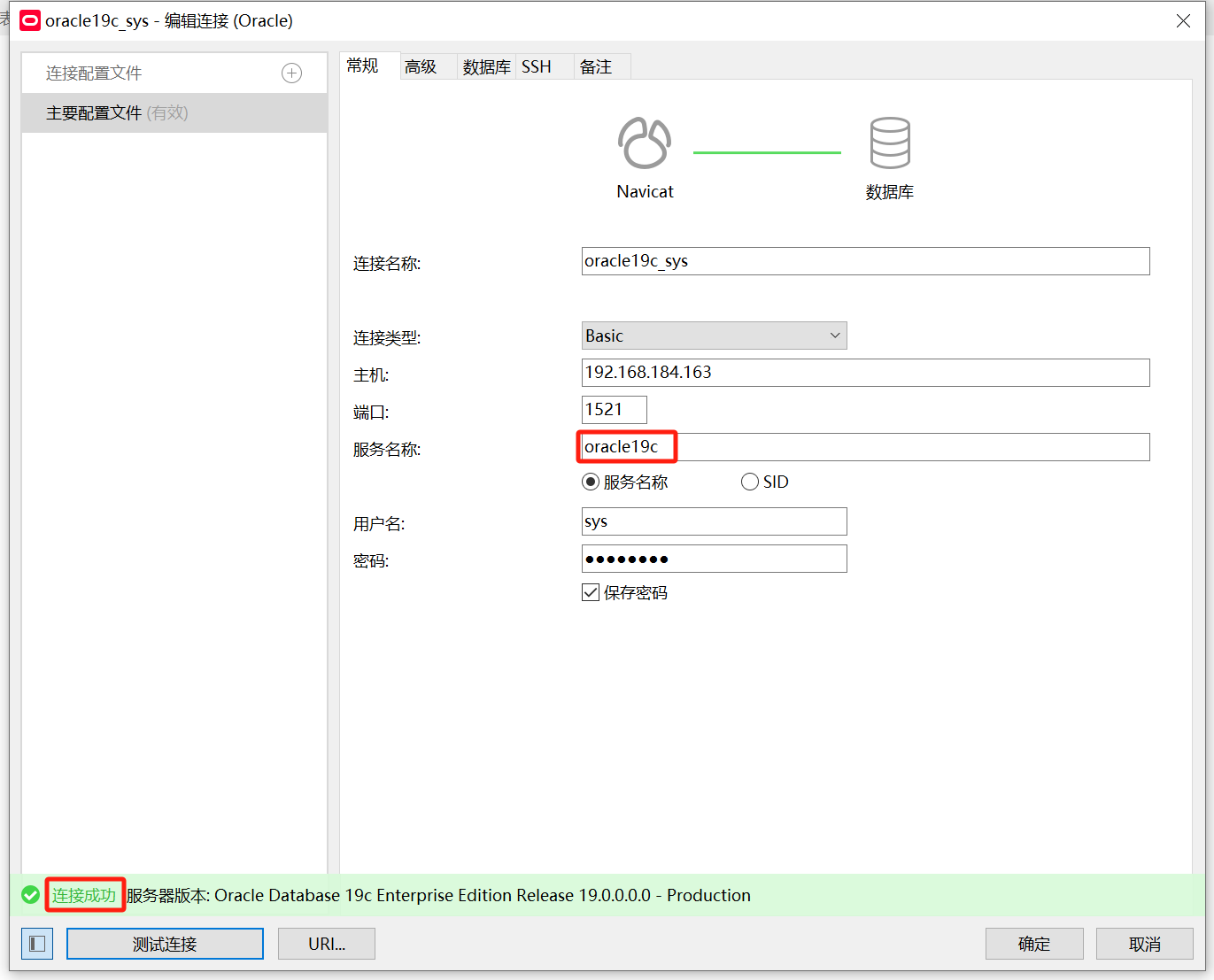
Task: Click the 连接配置文件 header text
Action: (94, 73)
